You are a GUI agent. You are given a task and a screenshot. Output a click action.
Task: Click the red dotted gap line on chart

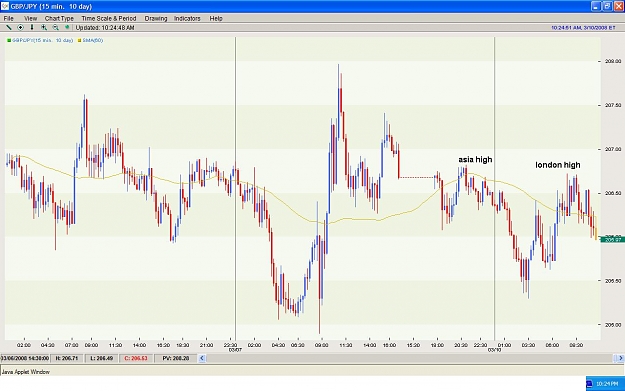coord(417,177)
